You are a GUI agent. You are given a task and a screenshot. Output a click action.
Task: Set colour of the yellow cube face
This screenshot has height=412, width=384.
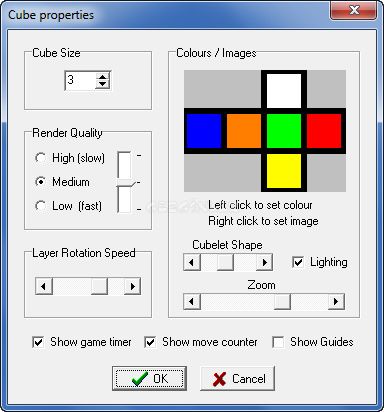[284, 171]
